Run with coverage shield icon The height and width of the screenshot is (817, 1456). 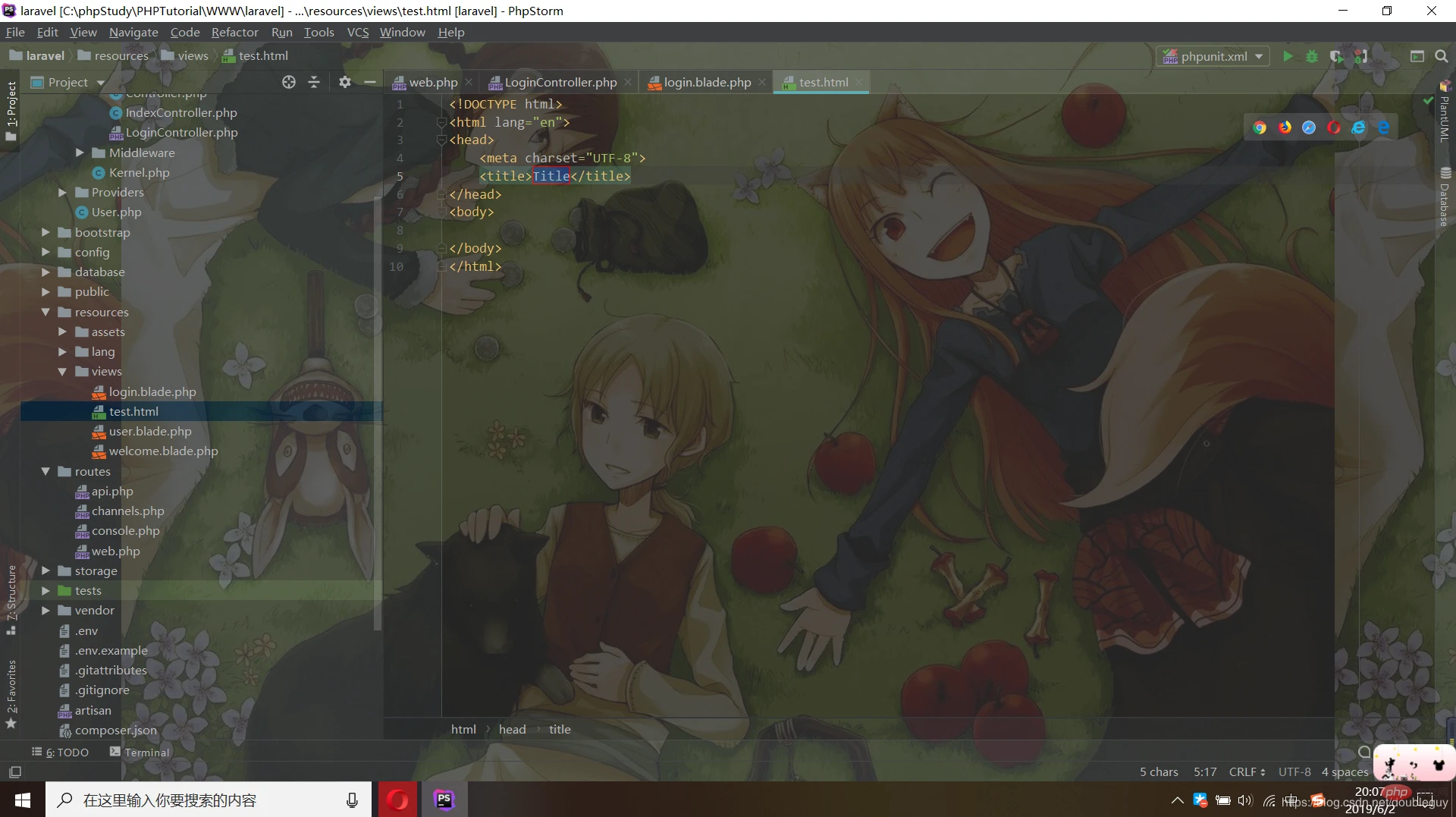click(1337, 56)
